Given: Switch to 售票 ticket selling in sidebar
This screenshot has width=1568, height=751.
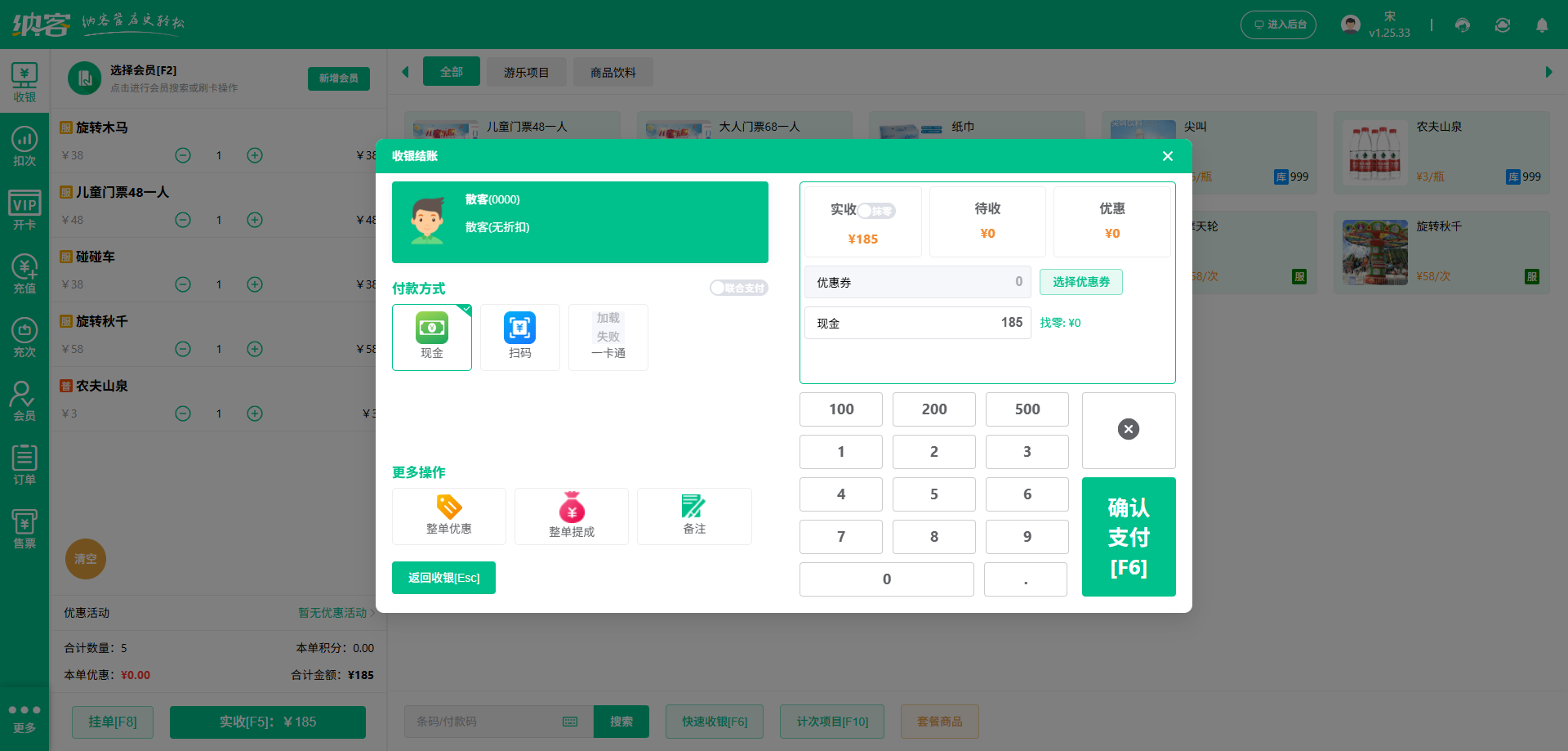Looking at the screenshot, I should [24, 527].
